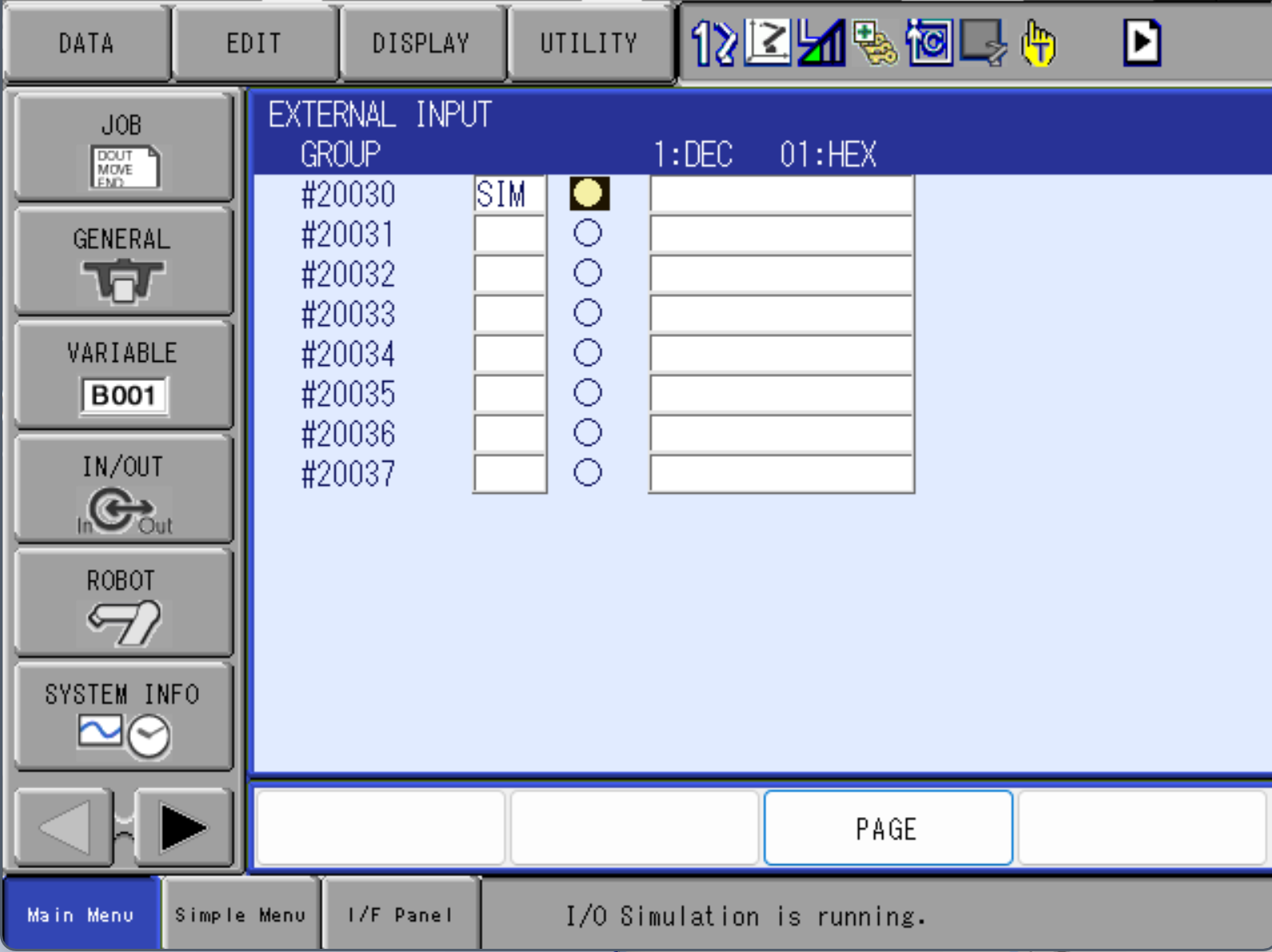
Task: Click the action cycle status icon
Action: [x=929, y=42]
